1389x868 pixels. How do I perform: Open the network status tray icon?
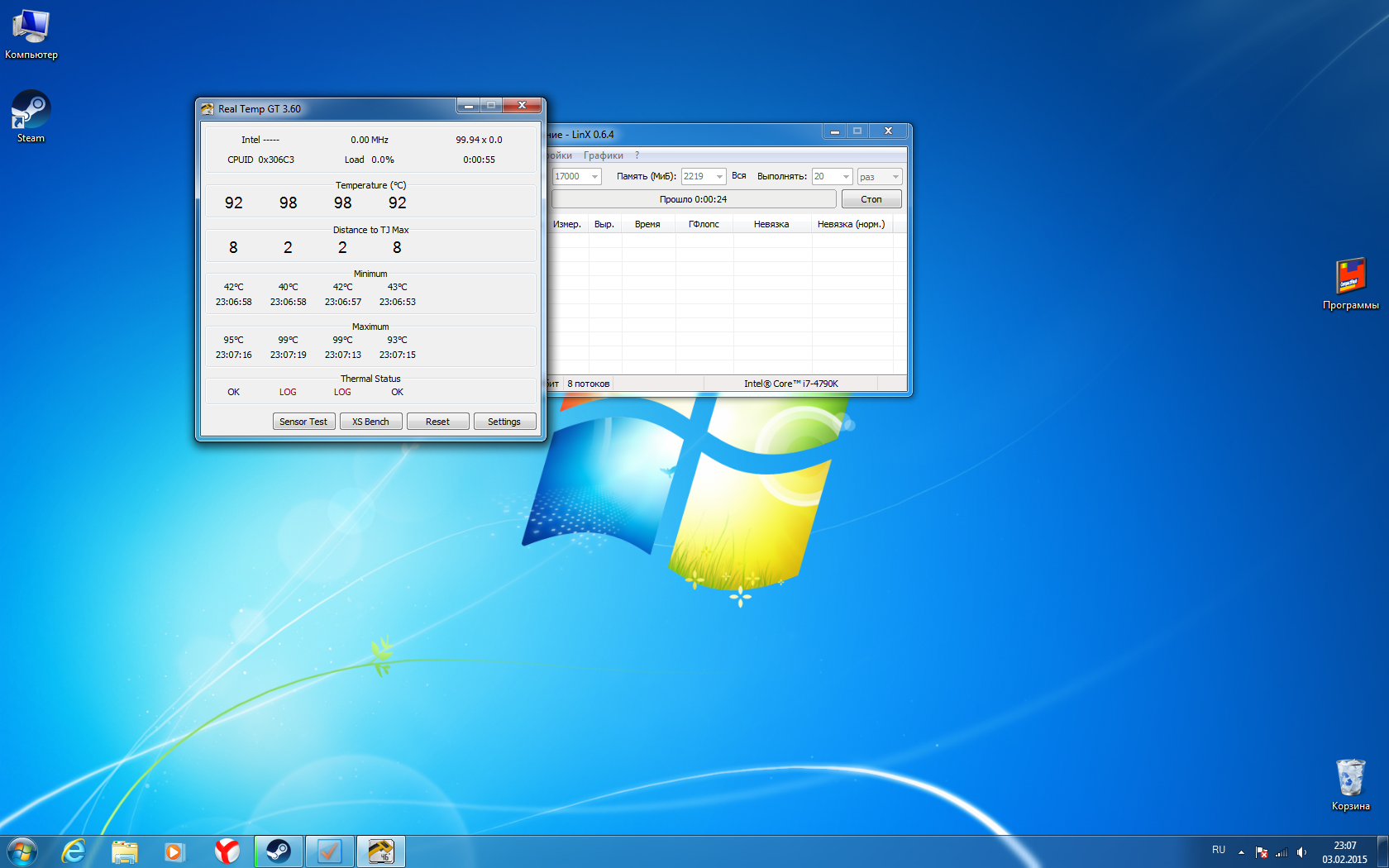tap(1282, 851)
